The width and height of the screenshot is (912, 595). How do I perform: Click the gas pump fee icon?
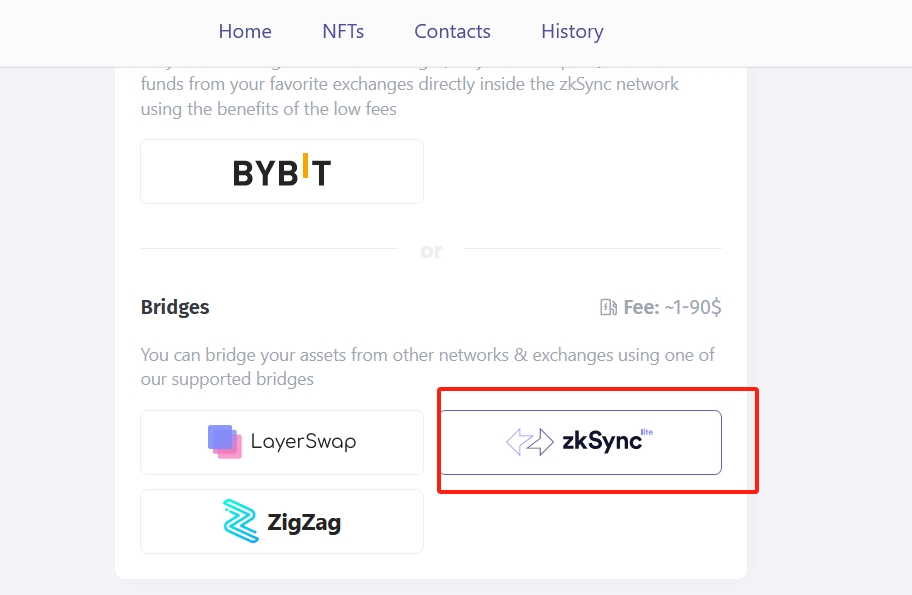(608, 307)
